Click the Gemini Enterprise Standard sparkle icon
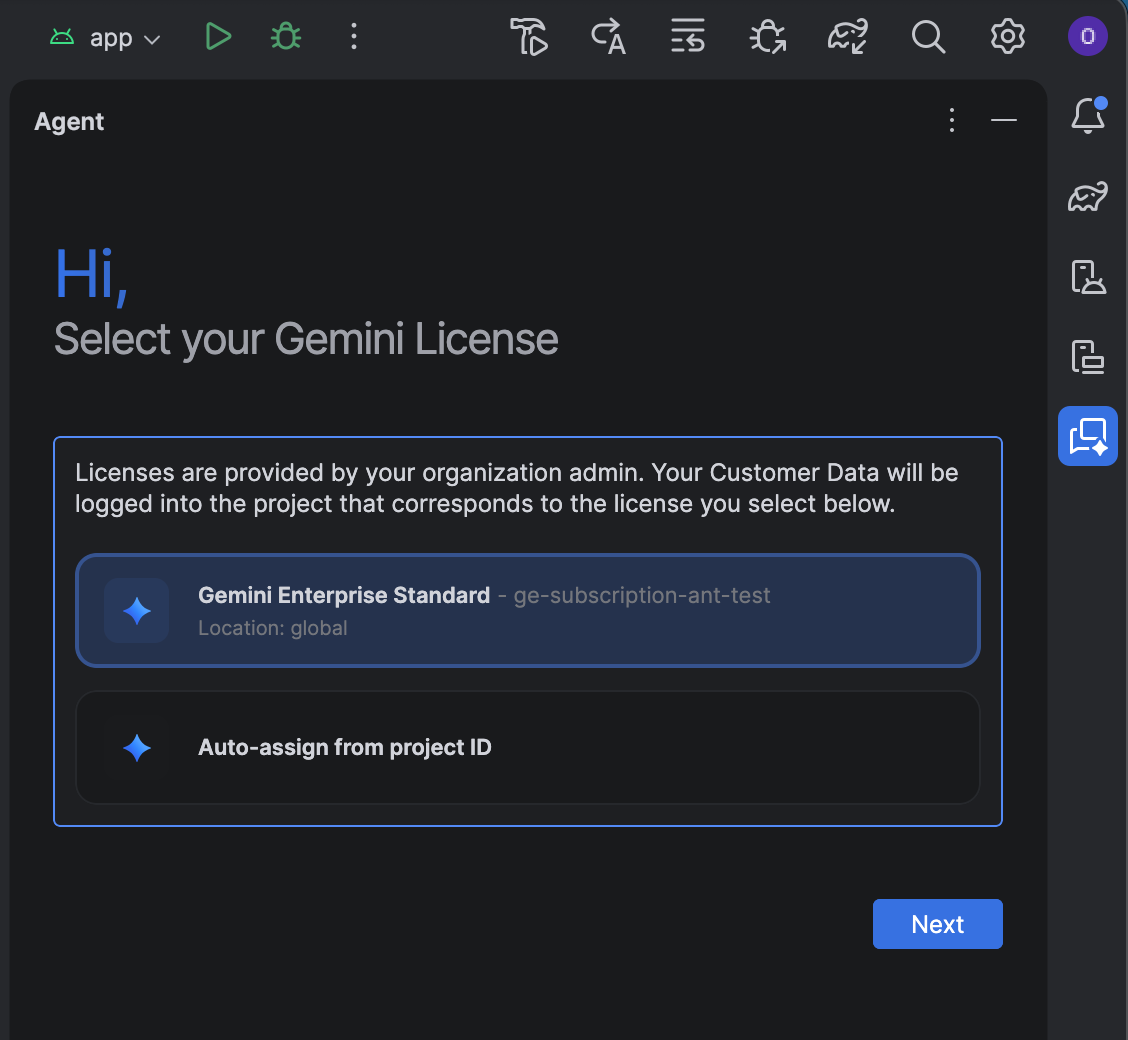 pyautogui.click(x=137, y=611)
